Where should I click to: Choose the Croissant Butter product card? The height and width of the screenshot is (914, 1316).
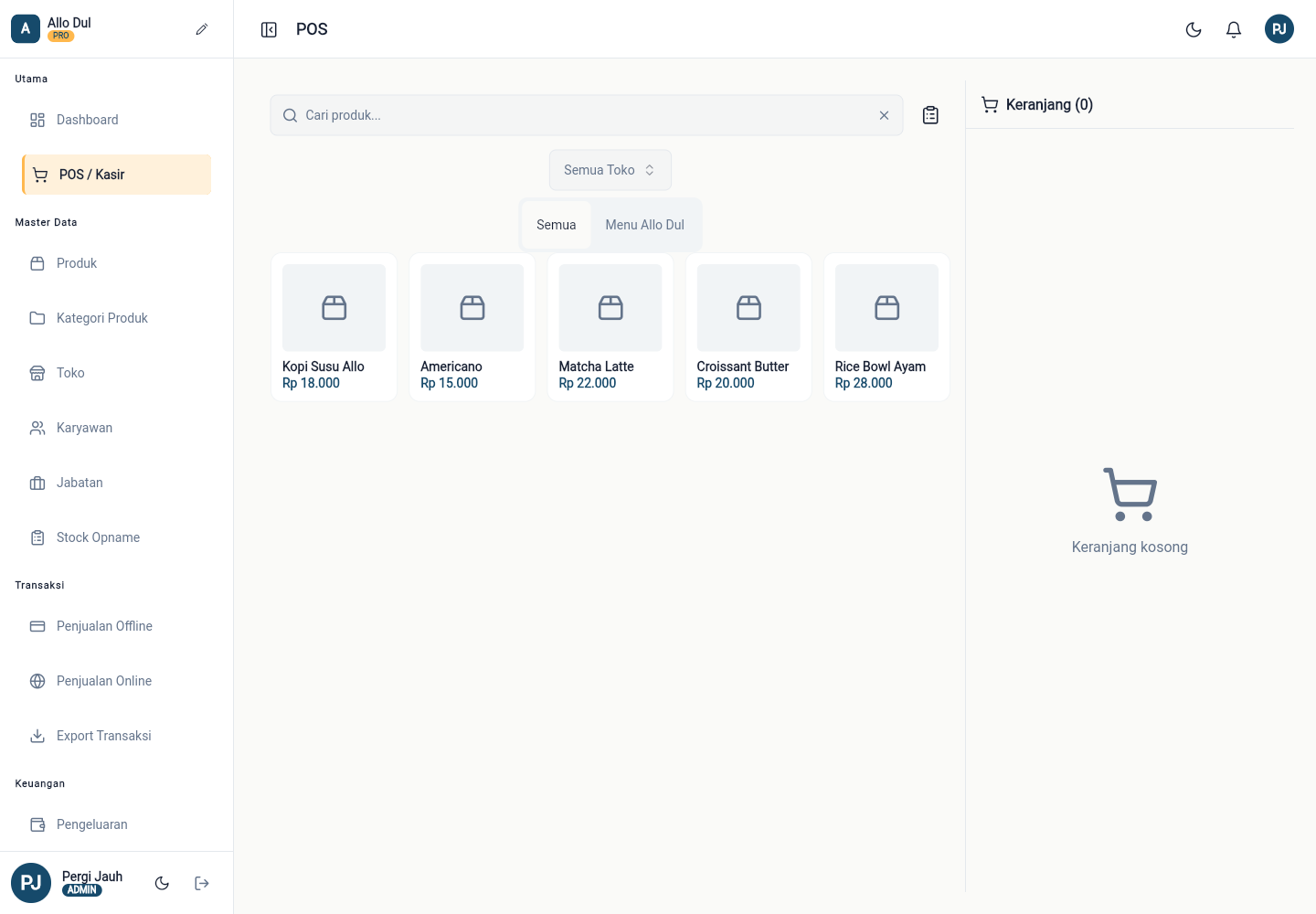click(x=748, y=327)
